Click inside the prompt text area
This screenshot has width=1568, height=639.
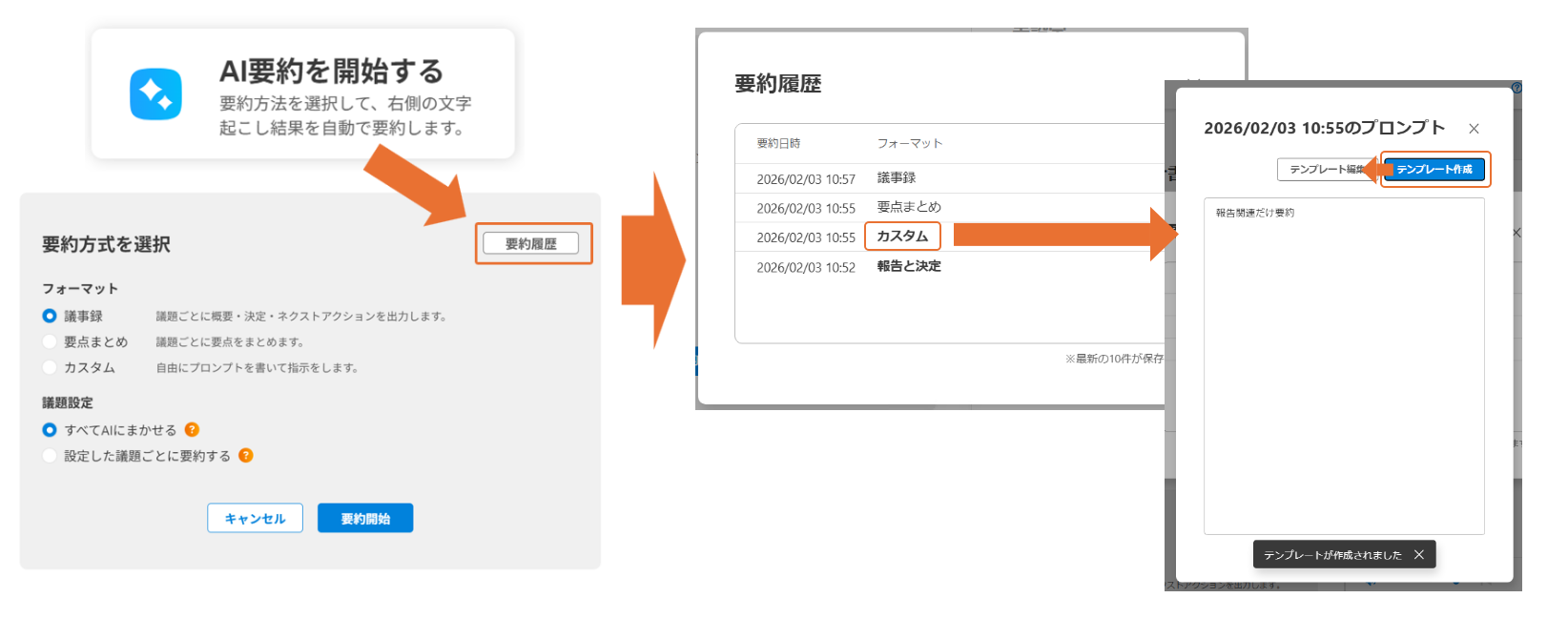coord(1343,372)
